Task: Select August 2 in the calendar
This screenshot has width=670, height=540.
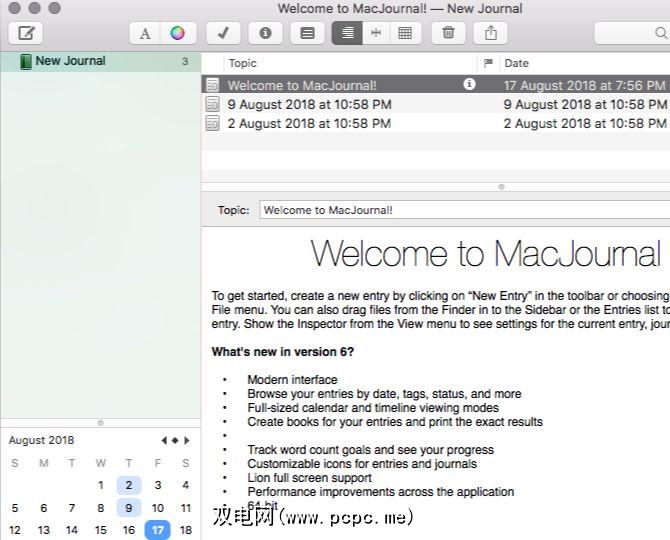Action: point(129,485)
